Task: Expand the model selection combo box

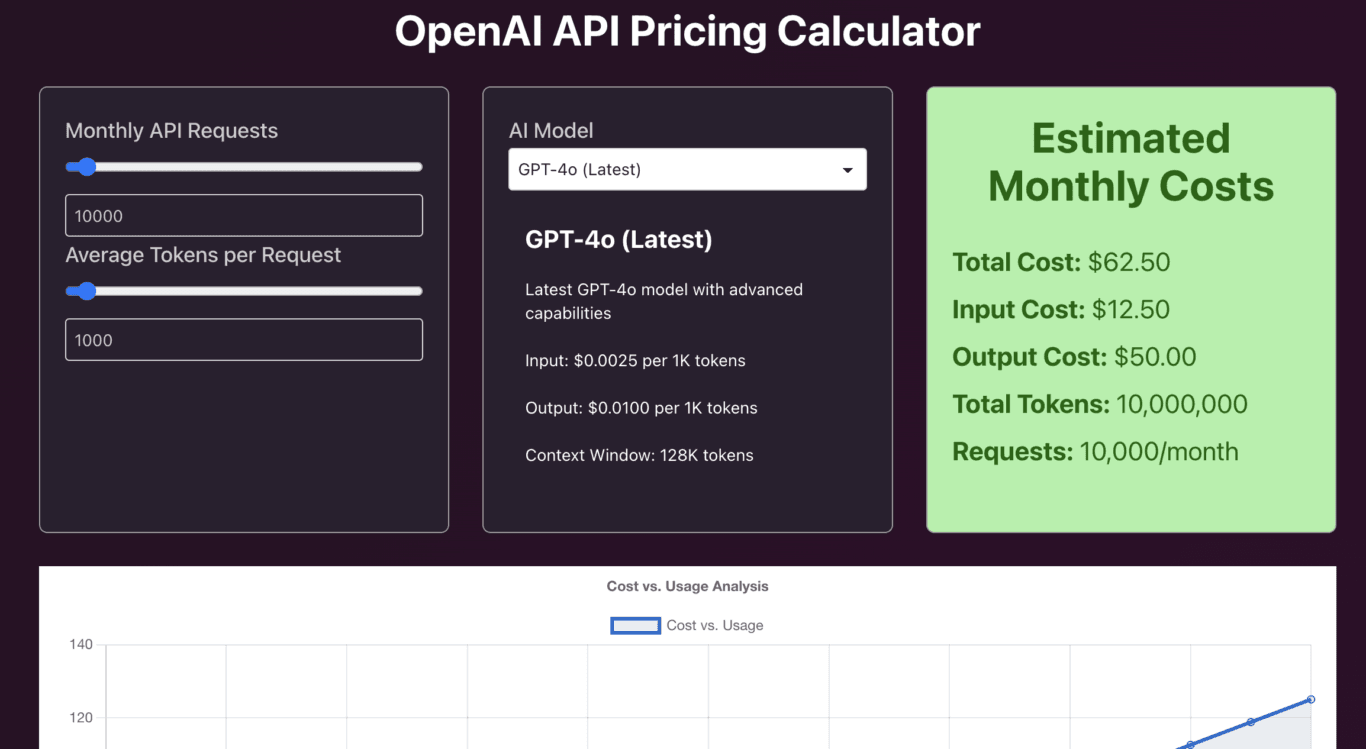Action: pyautogui.click(x=687, y=169)
